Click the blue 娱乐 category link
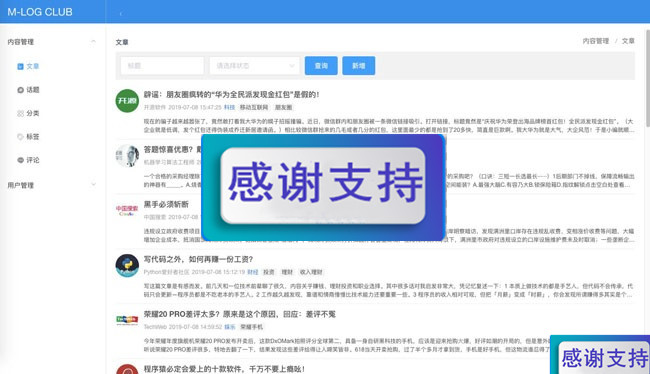650x374 pixels. point(230,327)
